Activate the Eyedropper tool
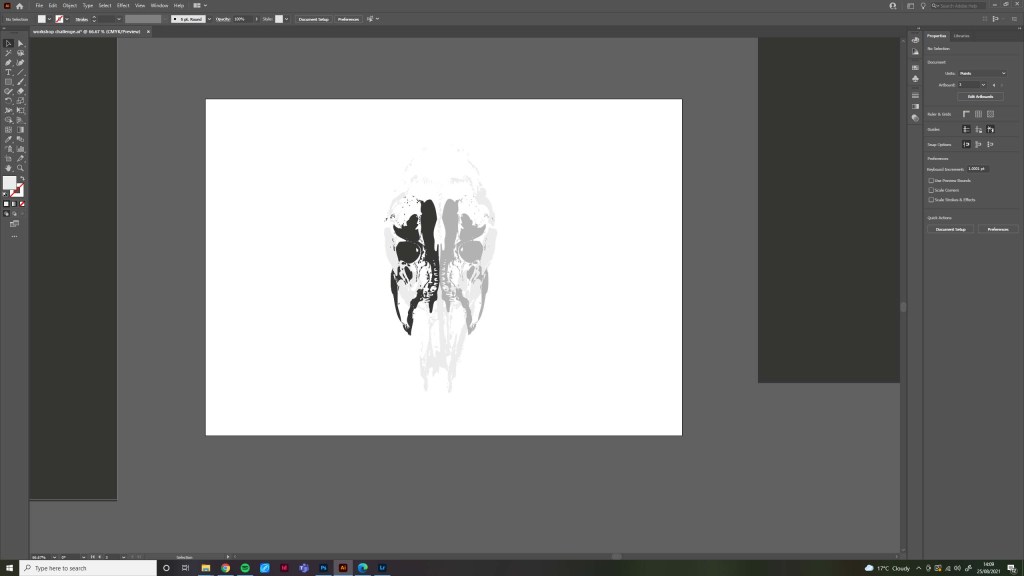Viewport: 1024px width, 576px height. 9,139
